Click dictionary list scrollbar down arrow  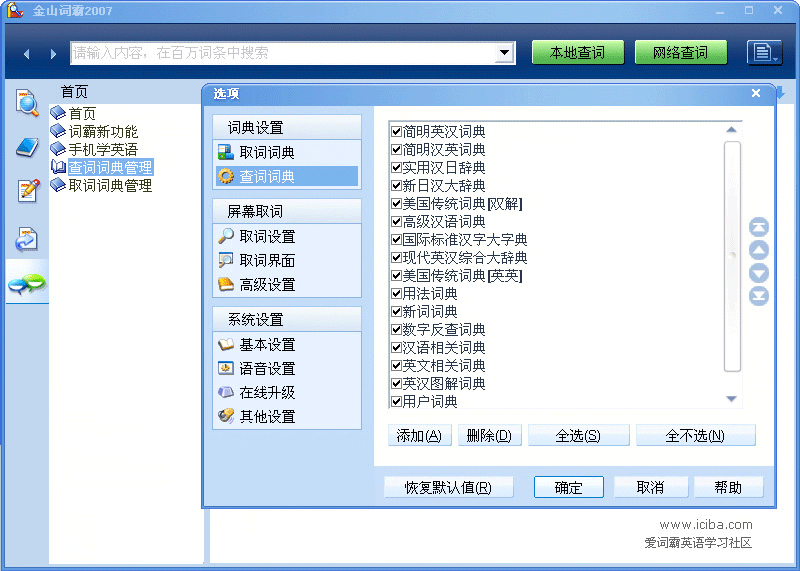click(731, 399)
